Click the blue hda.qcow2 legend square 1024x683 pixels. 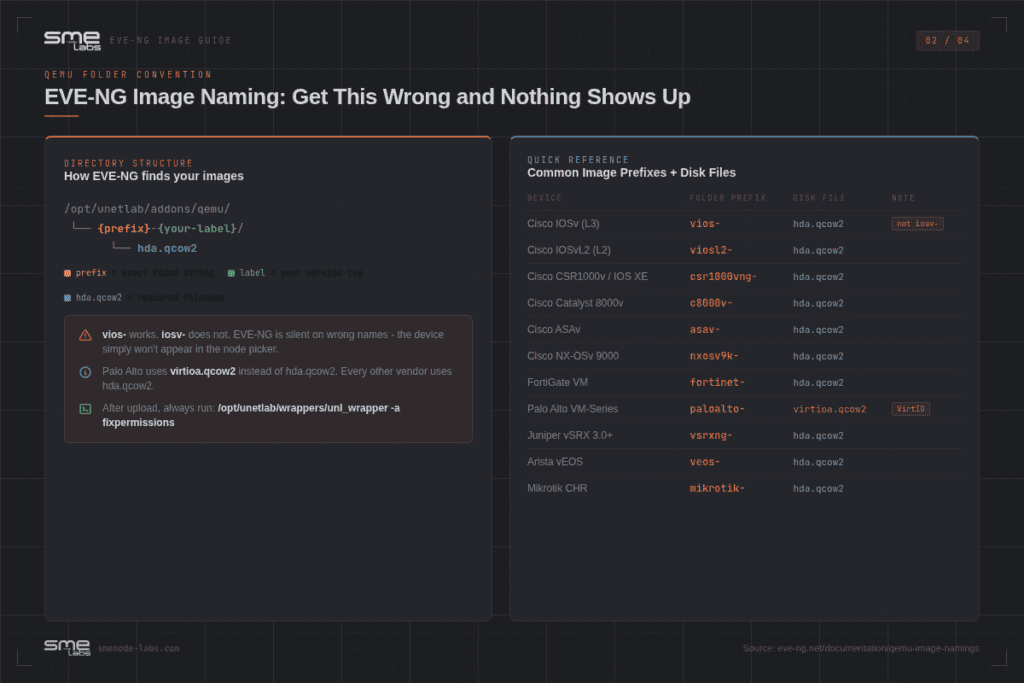coord(67,298)
